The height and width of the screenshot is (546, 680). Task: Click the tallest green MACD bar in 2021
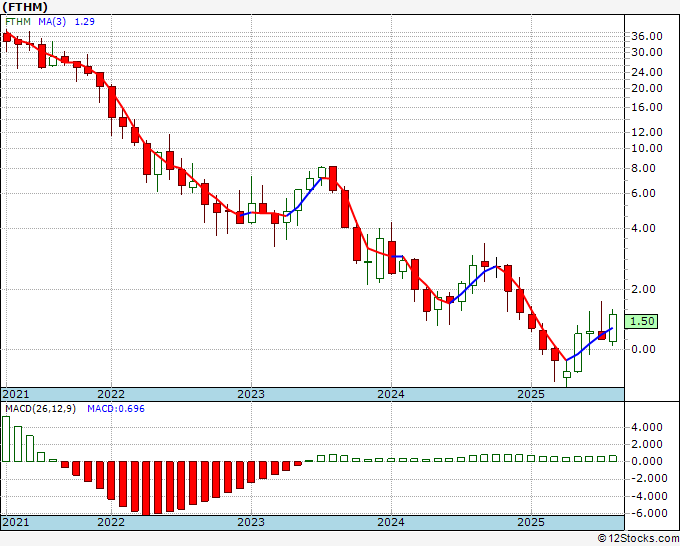[x=6, y=439]
